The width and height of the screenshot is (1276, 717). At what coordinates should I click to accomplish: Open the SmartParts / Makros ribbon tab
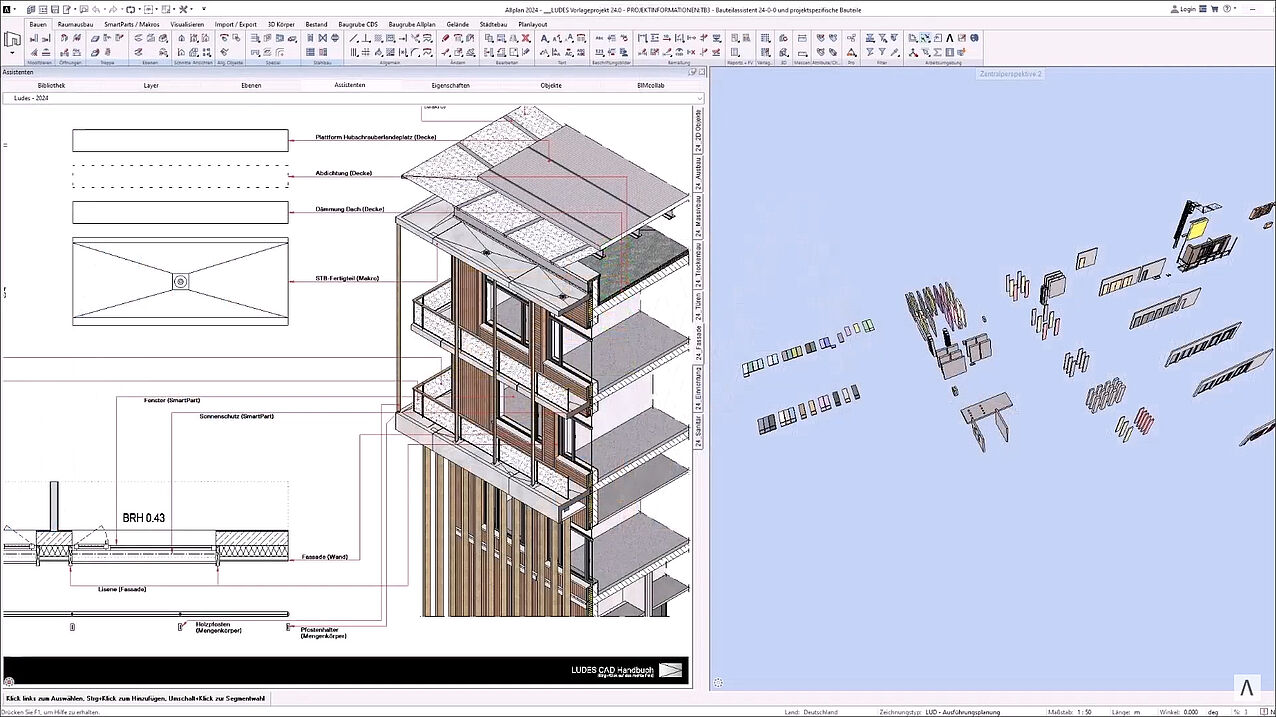tap(132, 24)
